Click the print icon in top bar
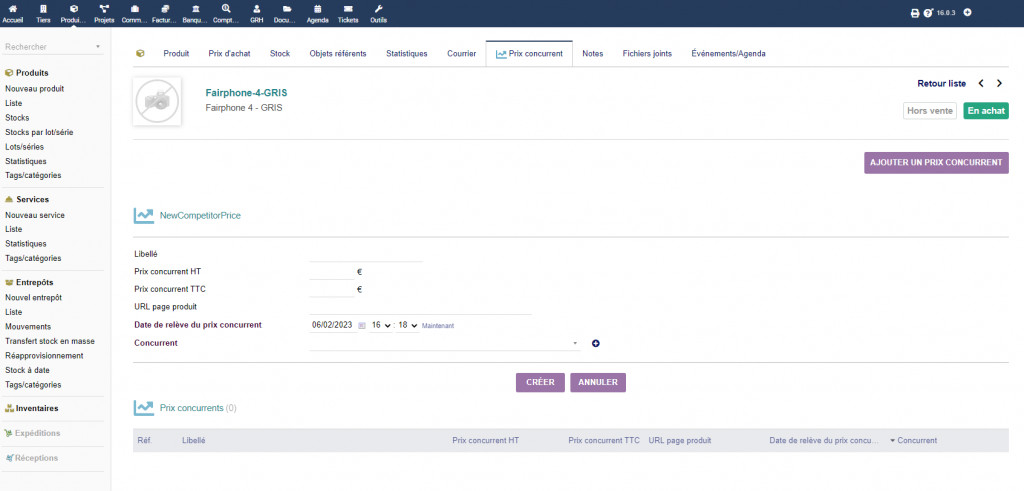The height and width of the screenshot is (491, 1024). coord(915,12)
